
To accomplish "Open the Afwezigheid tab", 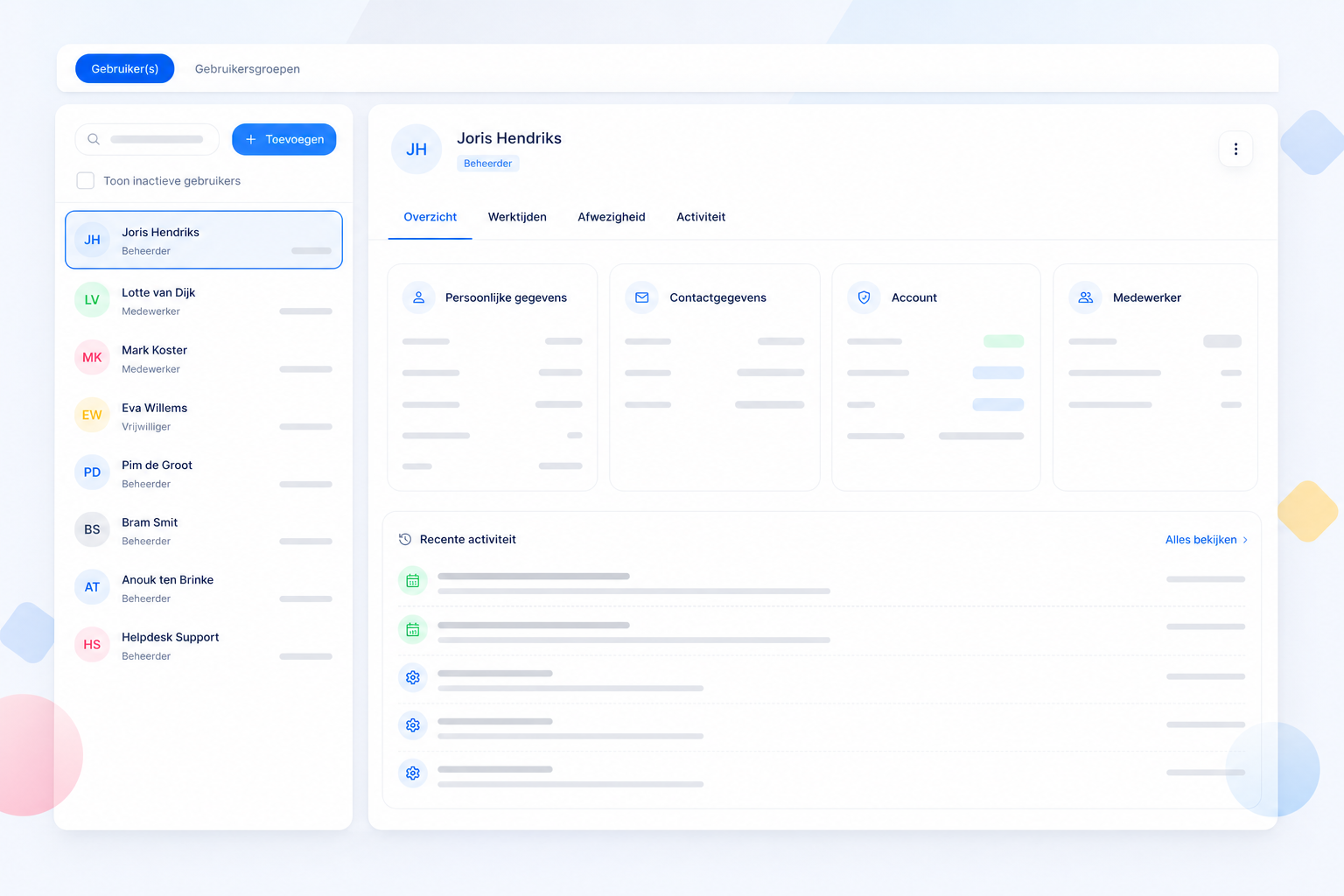I will pos(612,217).
